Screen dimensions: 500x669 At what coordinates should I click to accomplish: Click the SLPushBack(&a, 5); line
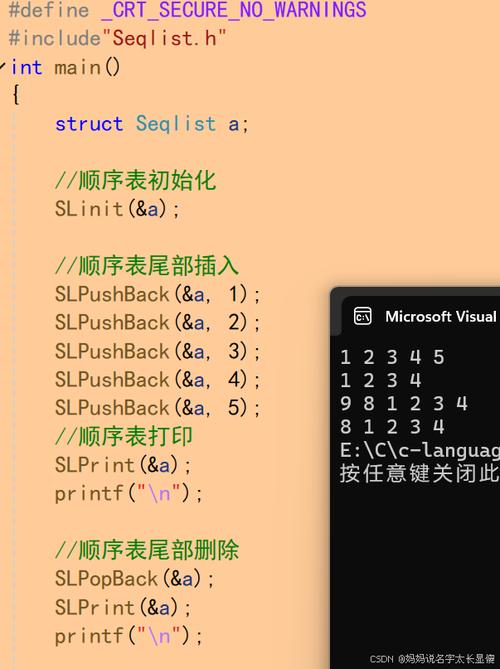click(x=157, y=407)
